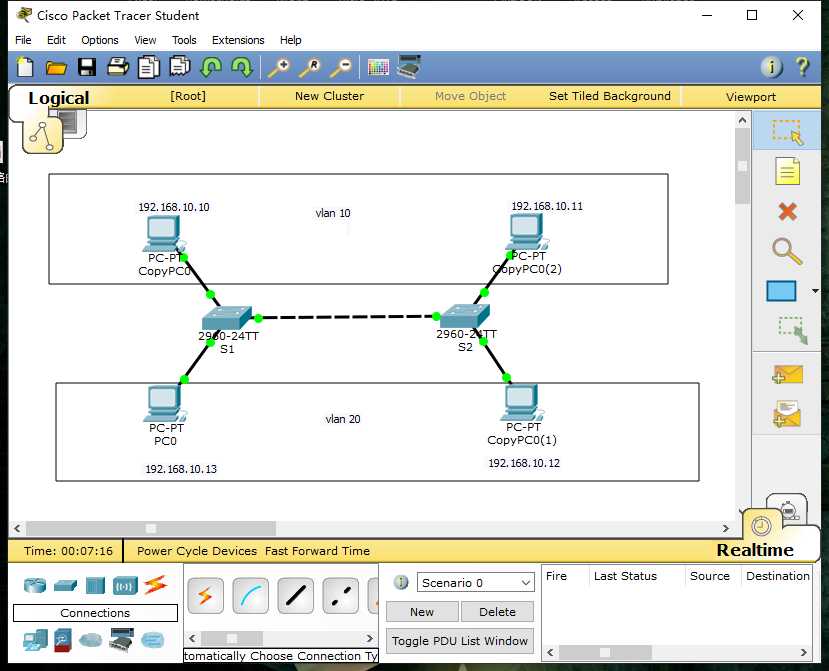Click the Redo green arrow icon
The image size is (829, 671).
pyautogui.click(x=242, y=67)
